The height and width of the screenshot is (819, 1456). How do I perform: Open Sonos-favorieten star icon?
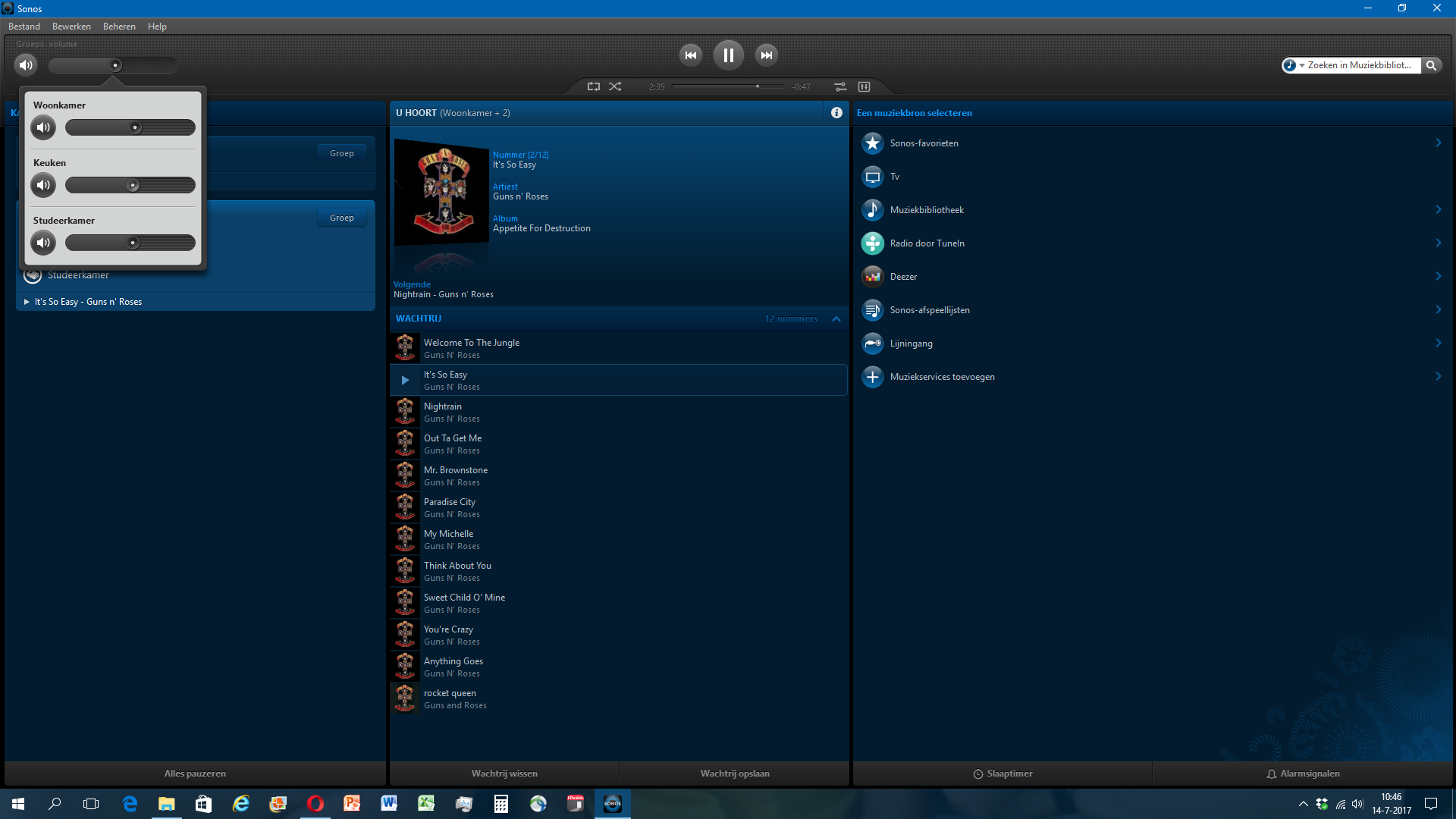873,143
